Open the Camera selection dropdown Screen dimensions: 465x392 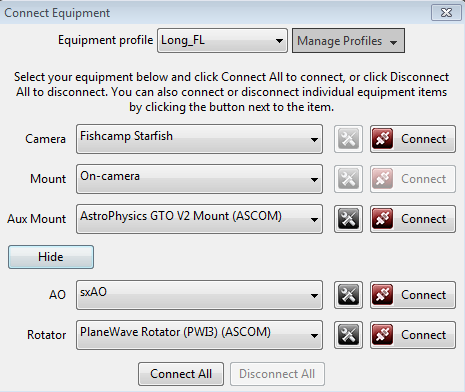199,139
